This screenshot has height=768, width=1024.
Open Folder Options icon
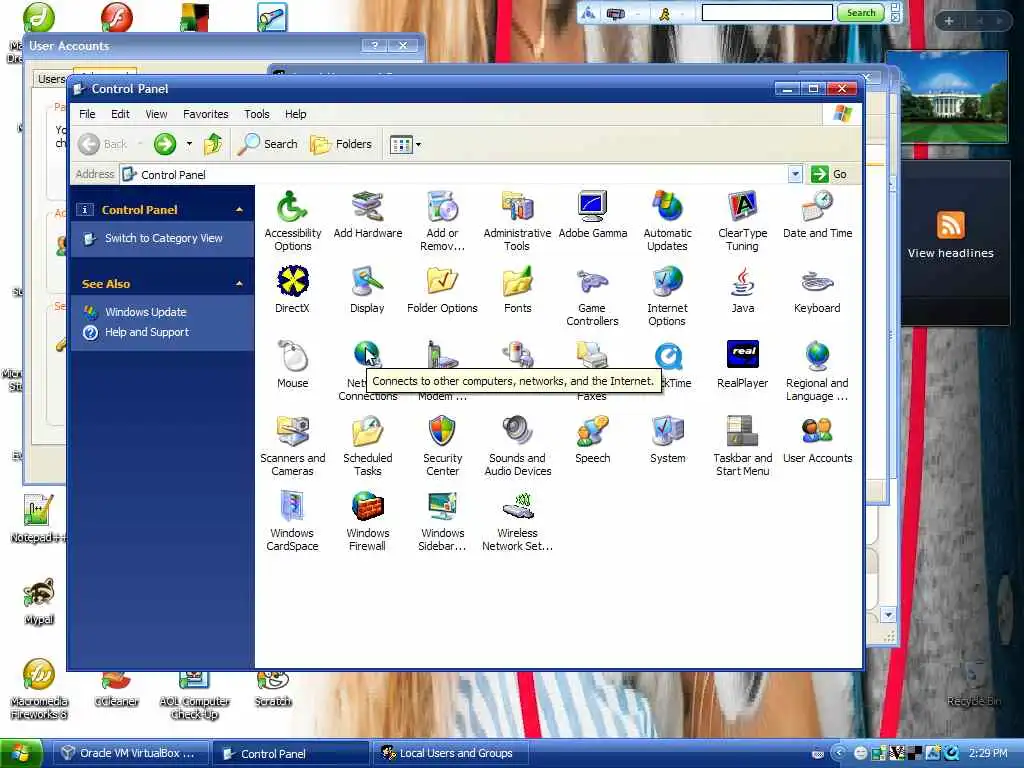tap(442, 289)
